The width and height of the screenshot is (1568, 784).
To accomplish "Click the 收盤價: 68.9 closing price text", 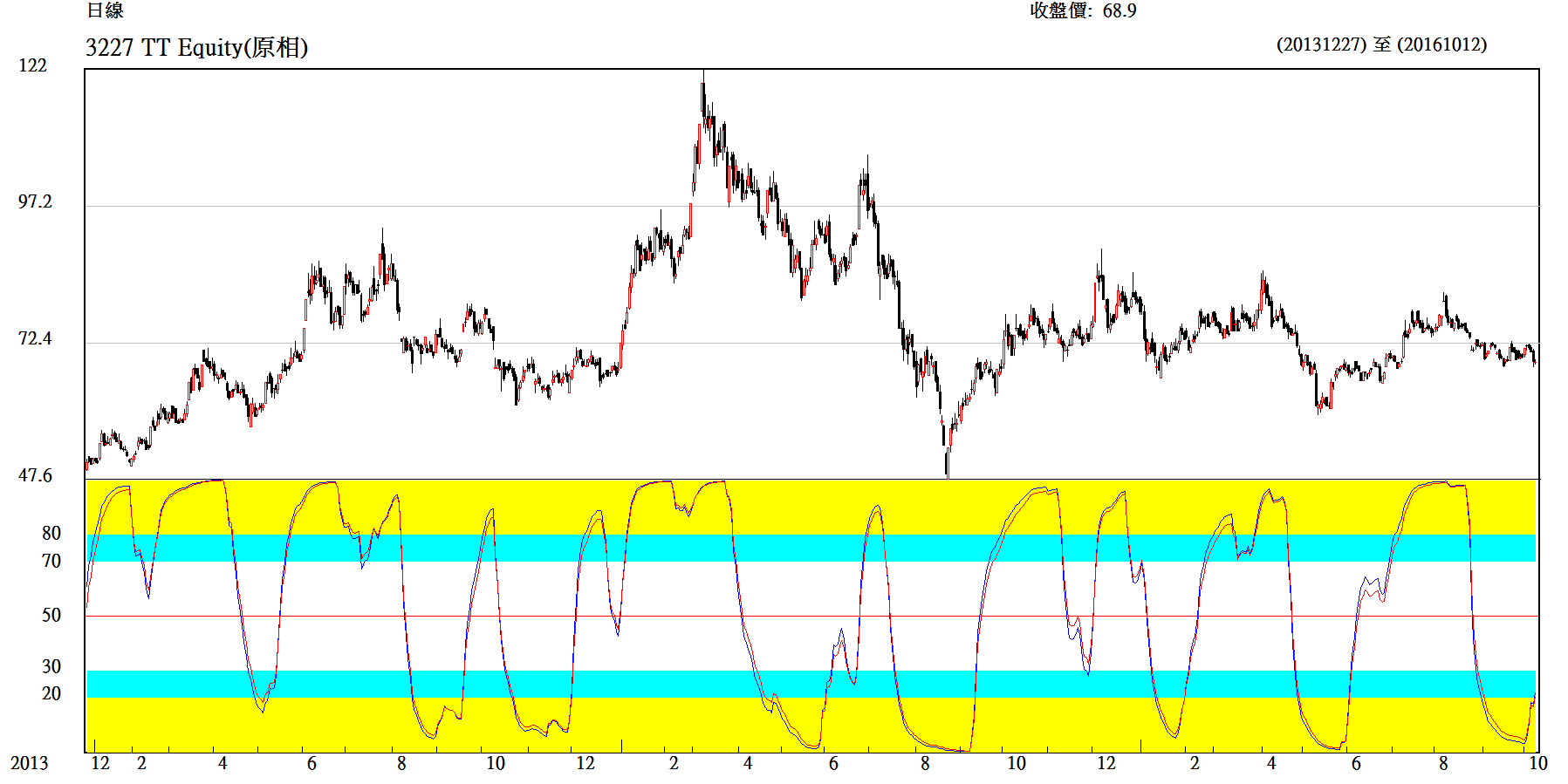I will click(x=1083, y=10).
